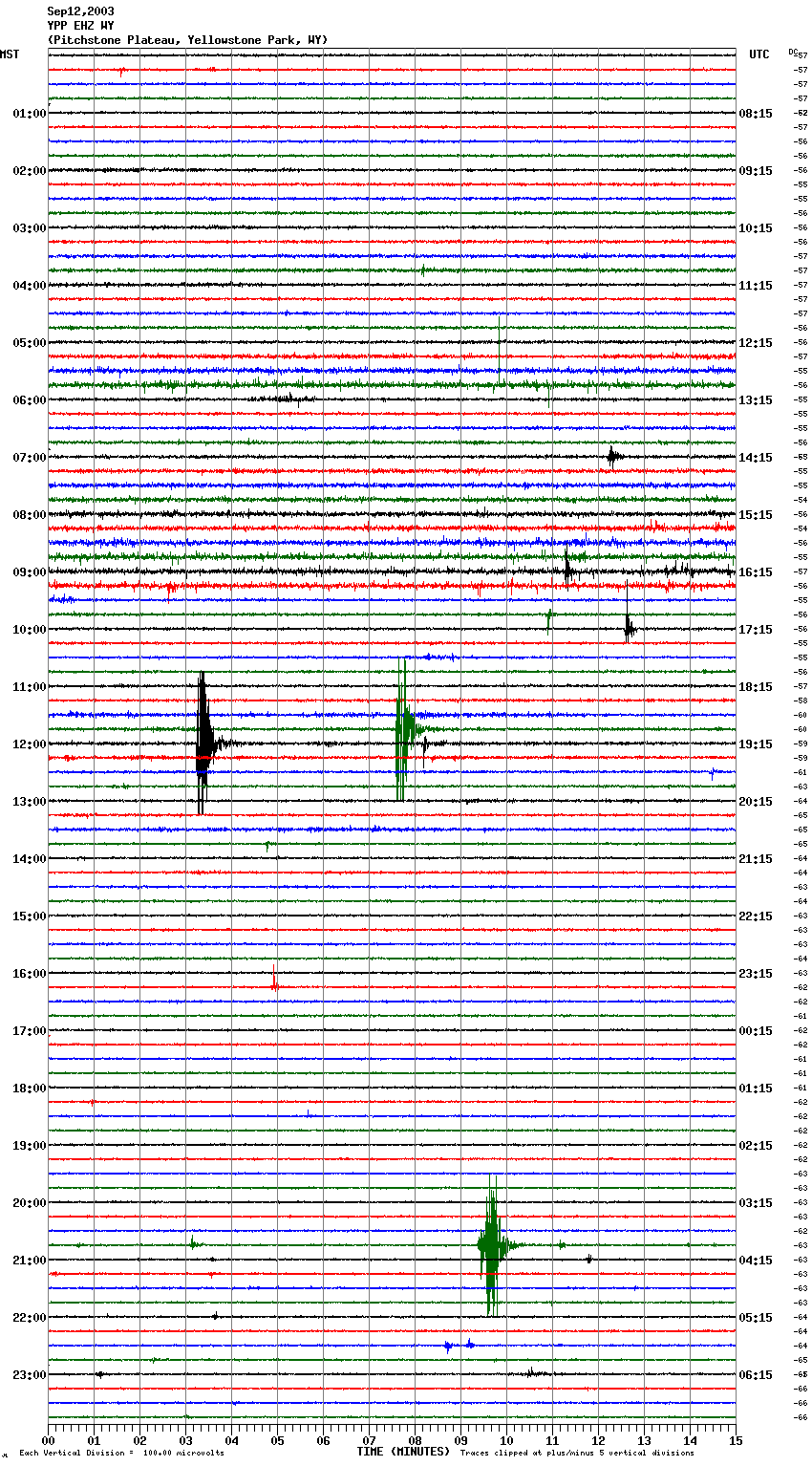This screenshot has width=812, height=1466.
Task: Click the red spike on the 16:15 trace
Action: [x=275, y=979]
